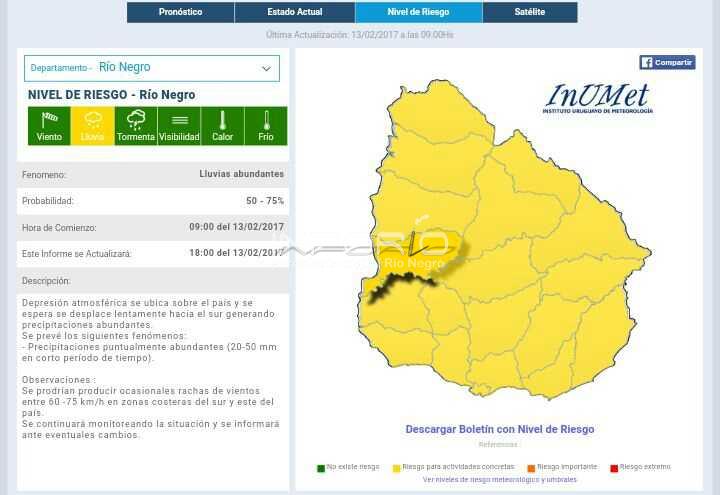
Task: Select the Tormenta storm risk icon
Action: coord(136,126)
